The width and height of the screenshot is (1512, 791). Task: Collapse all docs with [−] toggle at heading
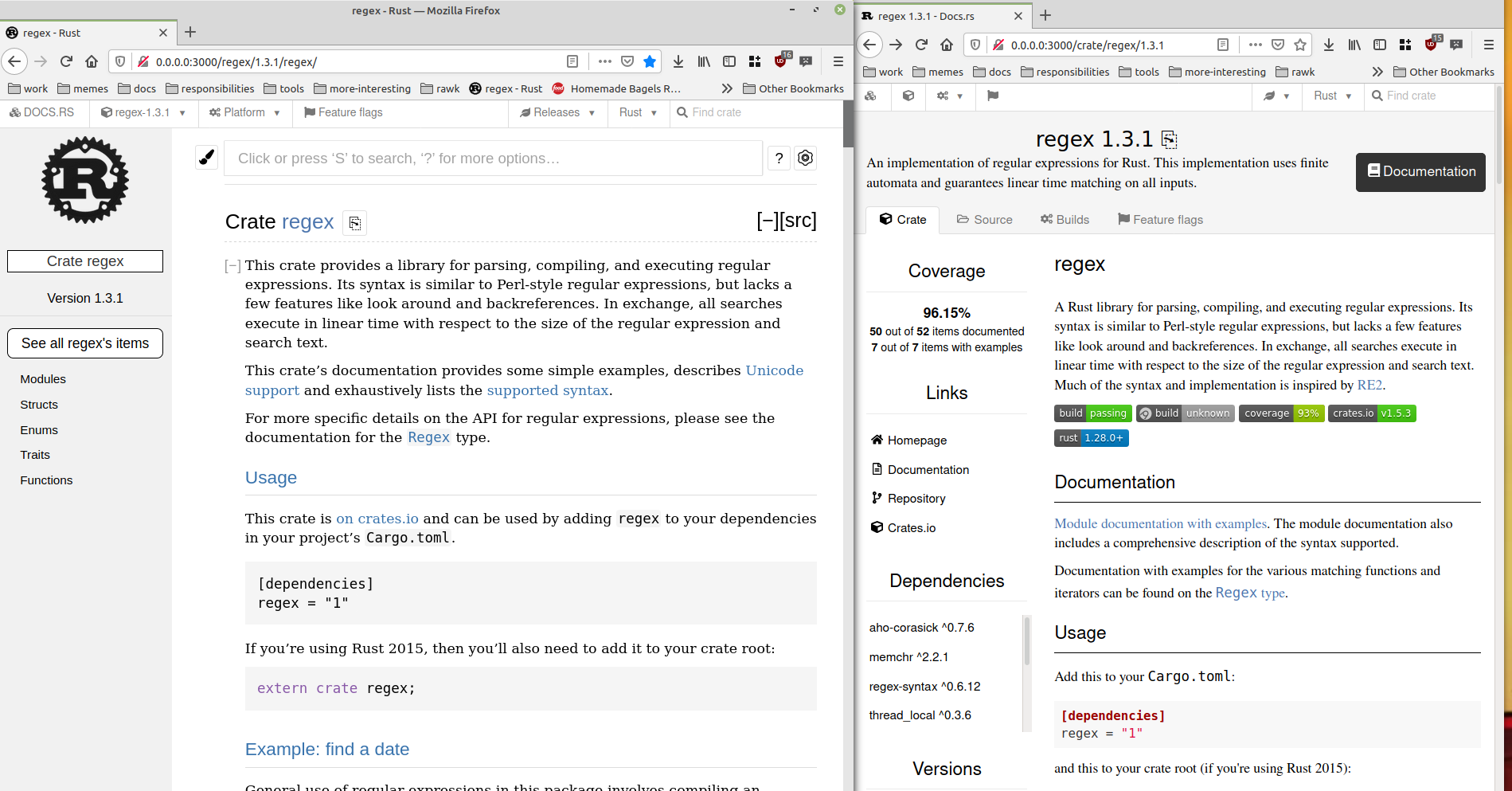click(x=768, y=221)
